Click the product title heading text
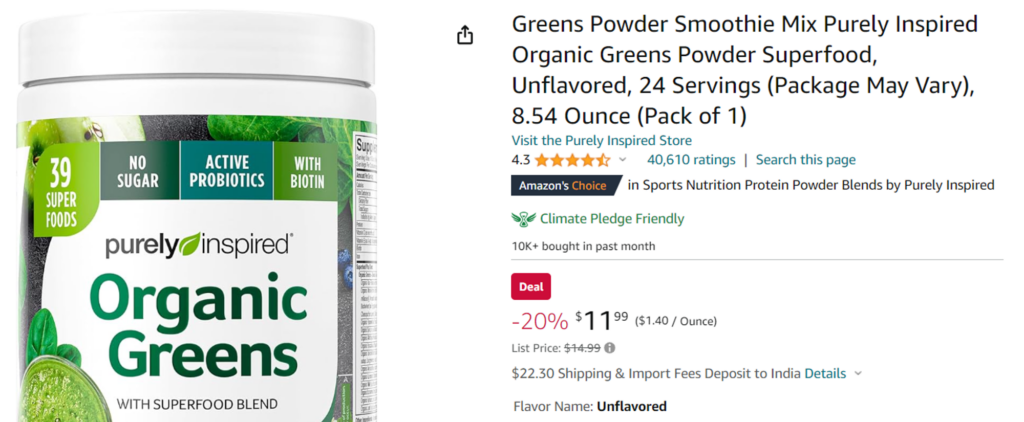Image resolution: width=1024 pixels, height=422 pixels. pyautogui.click(x=744, y=70)
